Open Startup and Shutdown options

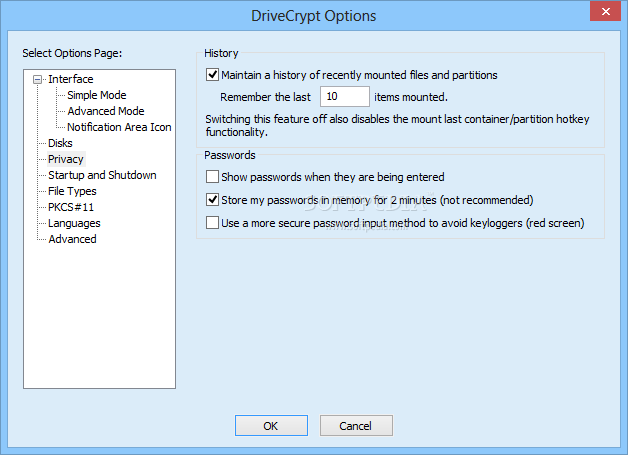coord(102,175)
